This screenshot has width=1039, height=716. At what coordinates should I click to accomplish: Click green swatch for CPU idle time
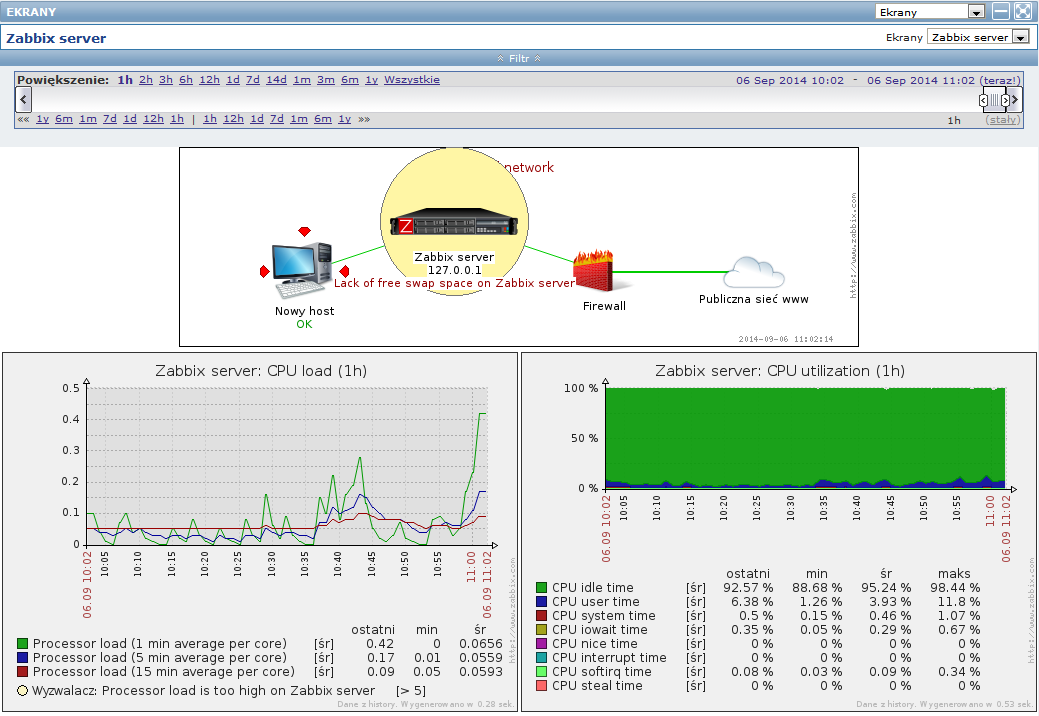(541, 588)
